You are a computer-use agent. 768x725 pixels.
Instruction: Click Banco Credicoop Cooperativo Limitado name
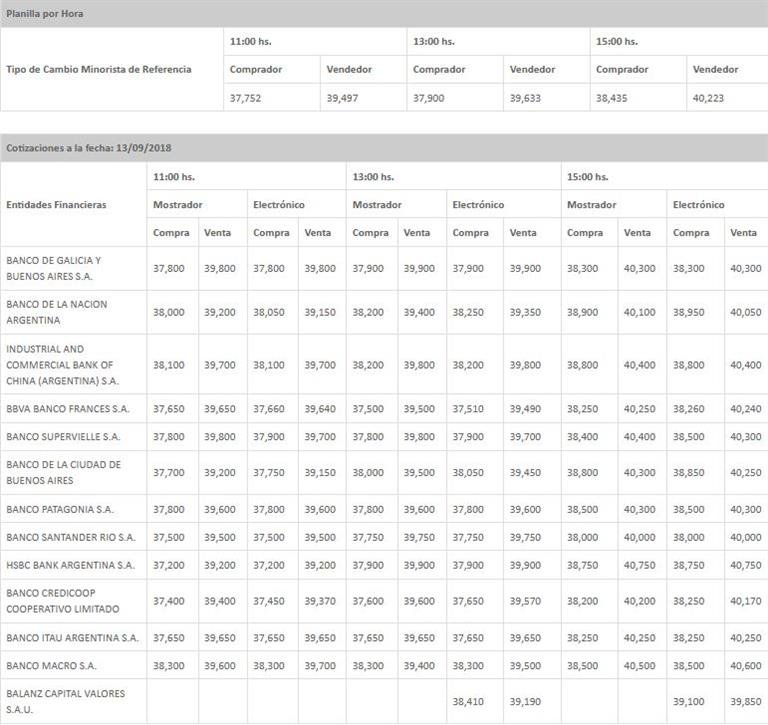click(x=62, y=600)
